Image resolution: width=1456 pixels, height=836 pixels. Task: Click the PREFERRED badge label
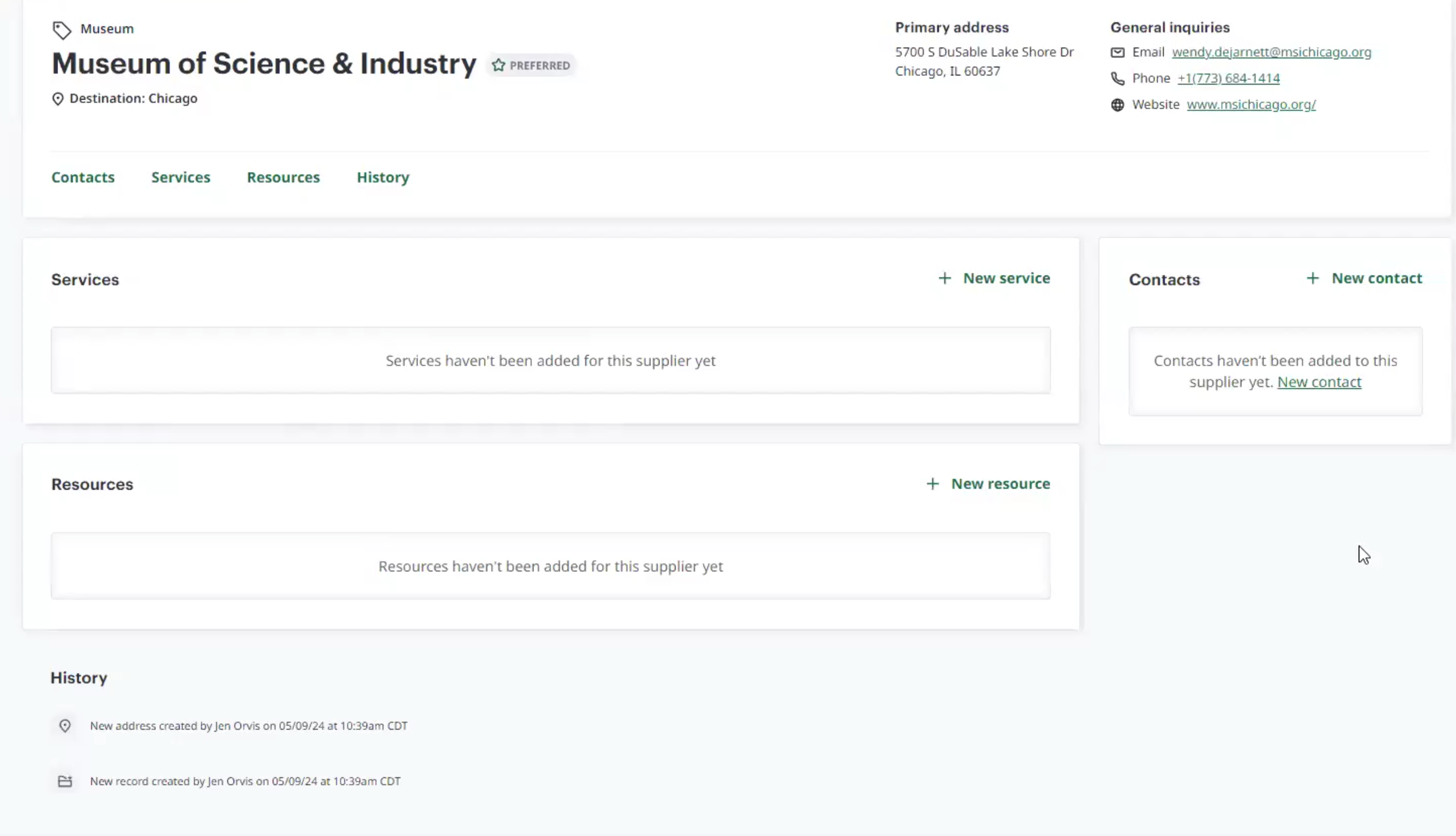(539, 66)
